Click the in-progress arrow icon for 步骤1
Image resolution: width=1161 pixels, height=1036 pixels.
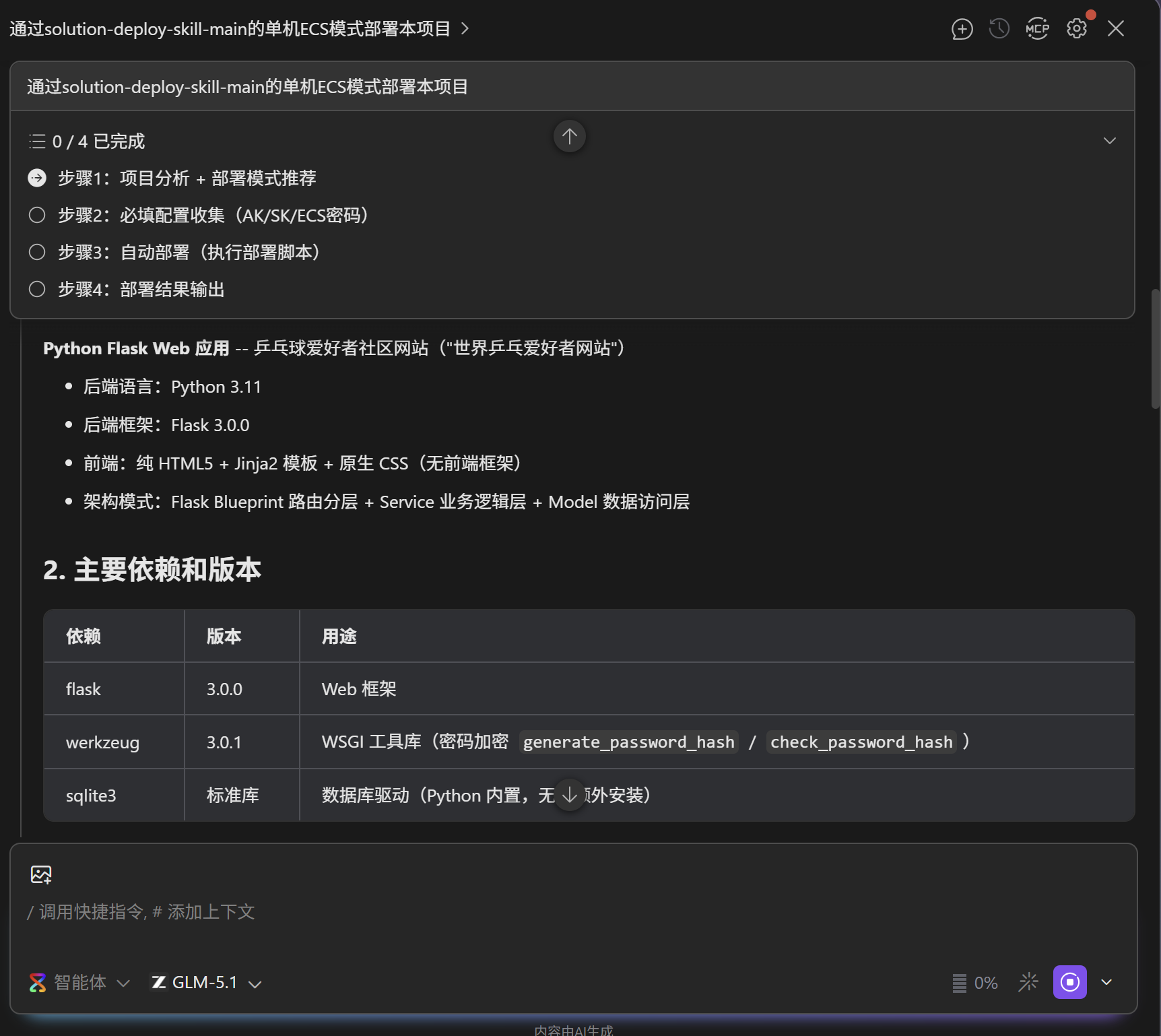[x=37, y=178]
